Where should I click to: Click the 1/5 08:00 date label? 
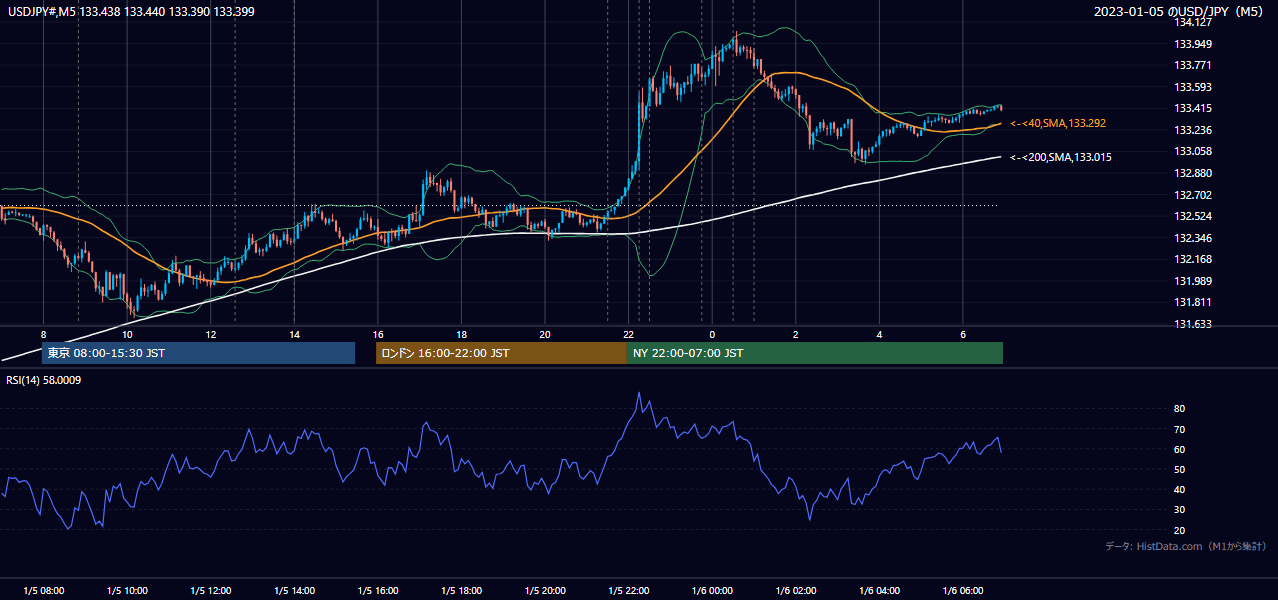[43, 591]
